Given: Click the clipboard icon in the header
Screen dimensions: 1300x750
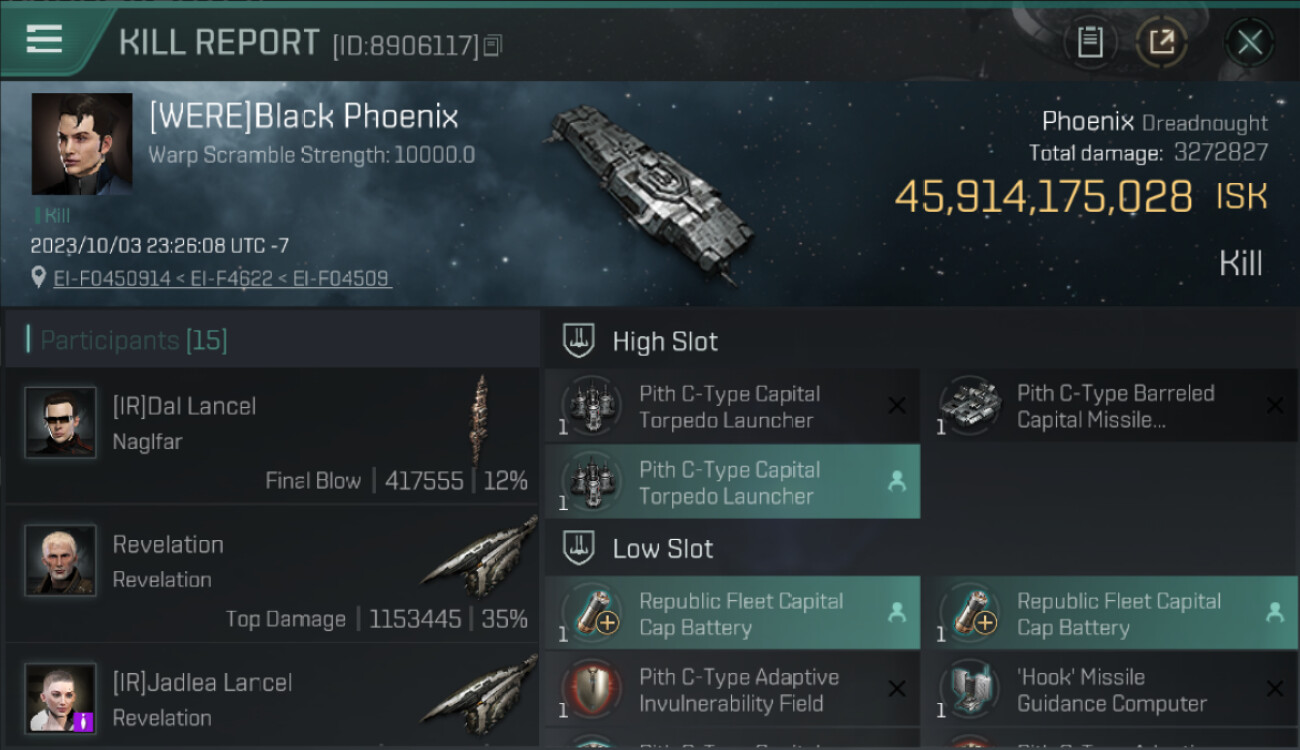Looking at the screenshot, I should tap(1090, 42).
